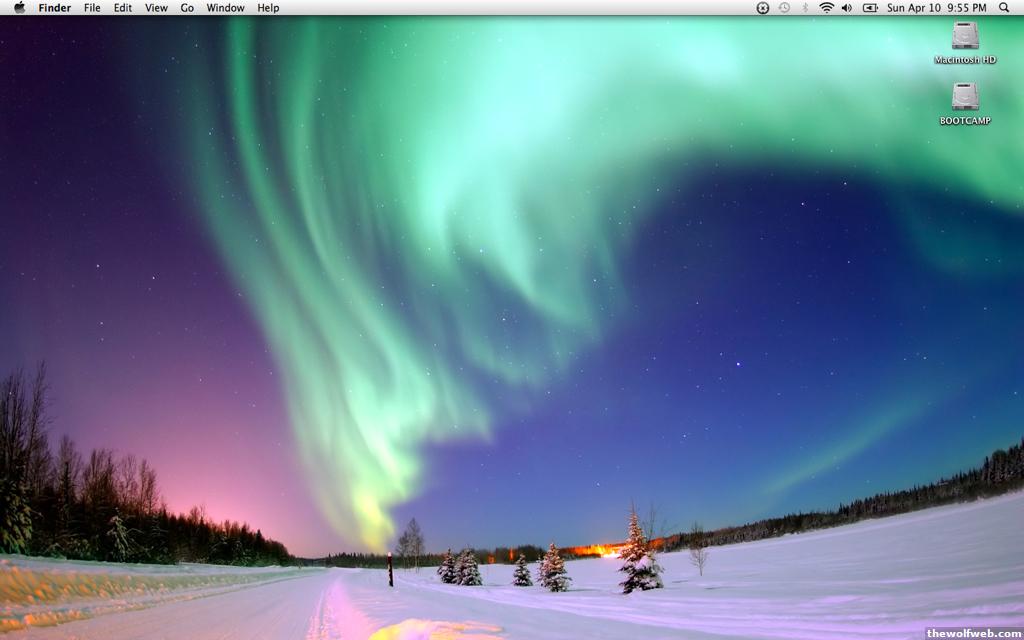The height and width of the screenshot is (640, 1024).
Task: Click the circular status icon beside Time Machine
Action: coord(763,8)
